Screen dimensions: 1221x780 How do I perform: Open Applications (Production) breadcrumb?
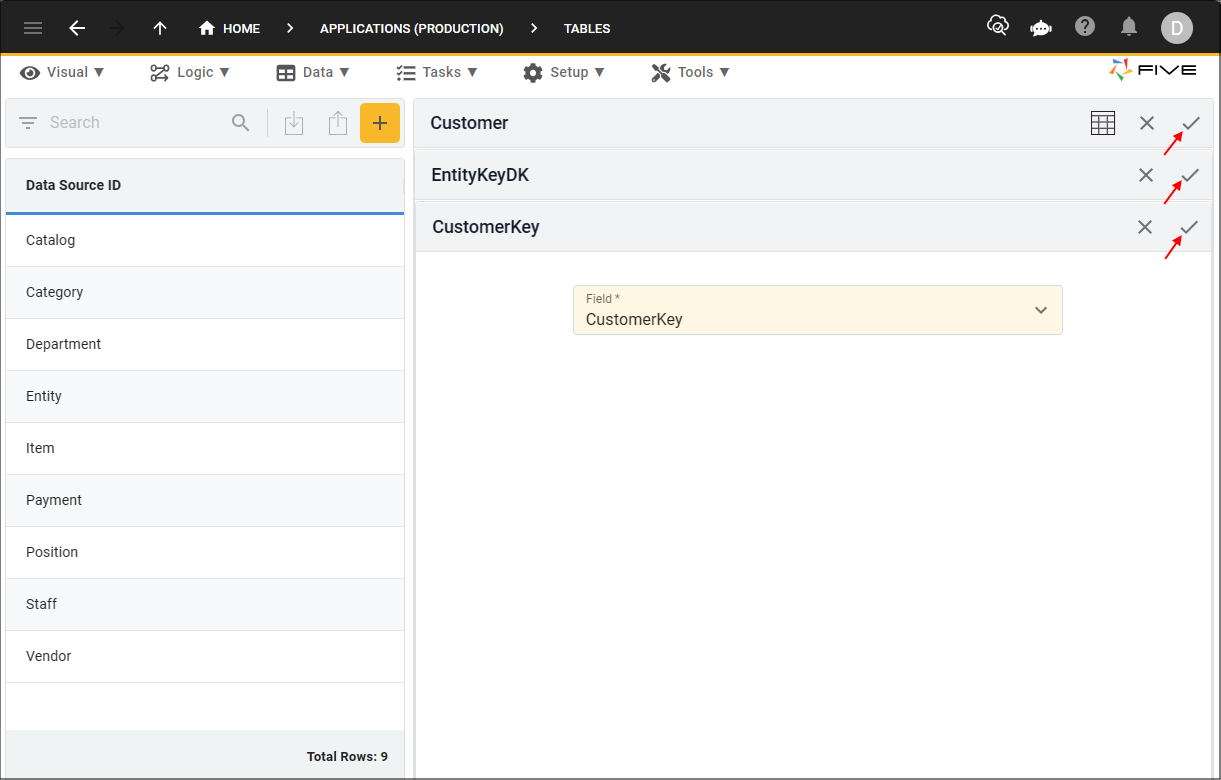click(411, 28)
